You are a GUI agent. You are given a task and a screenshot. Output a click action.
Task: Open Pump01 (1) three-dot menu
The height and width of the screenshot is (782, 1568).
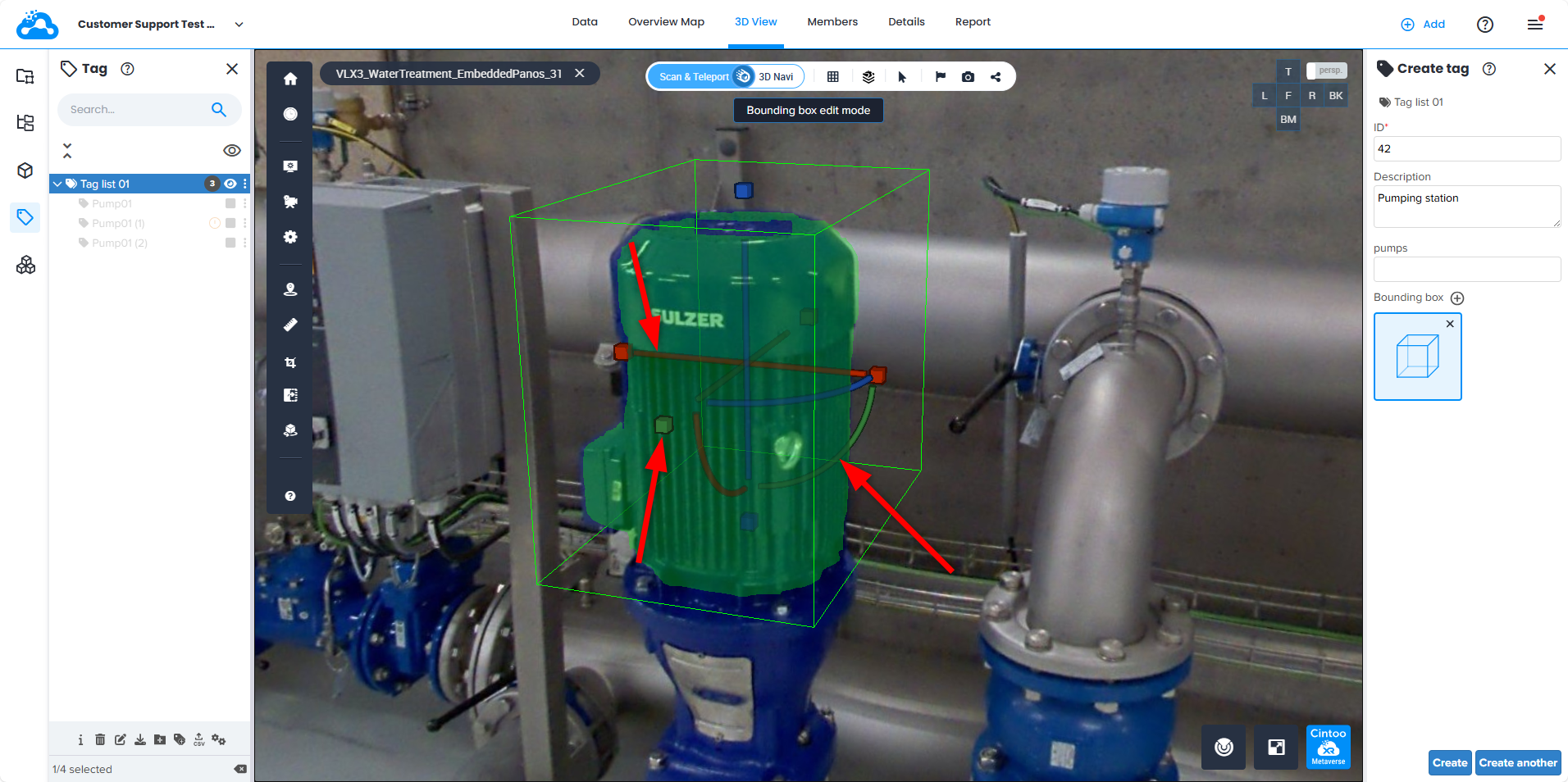pyautogui.click(x=245, y=223)
